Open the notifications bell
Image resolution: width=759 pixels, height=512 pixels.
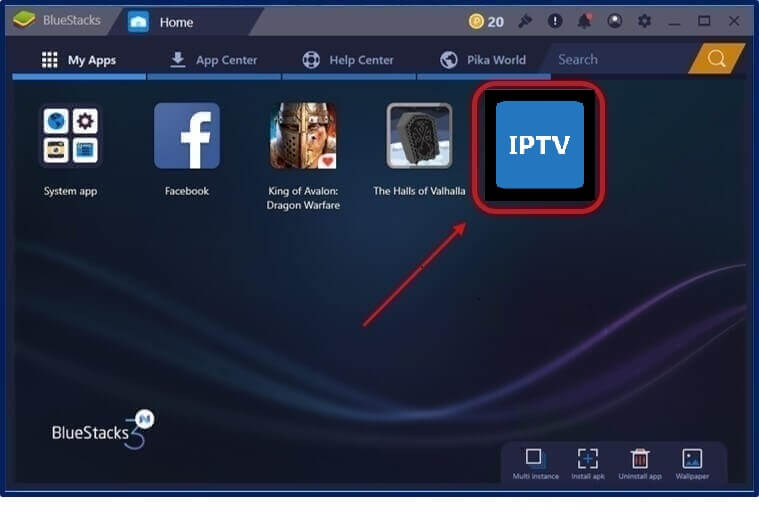(x=585, y=21)
